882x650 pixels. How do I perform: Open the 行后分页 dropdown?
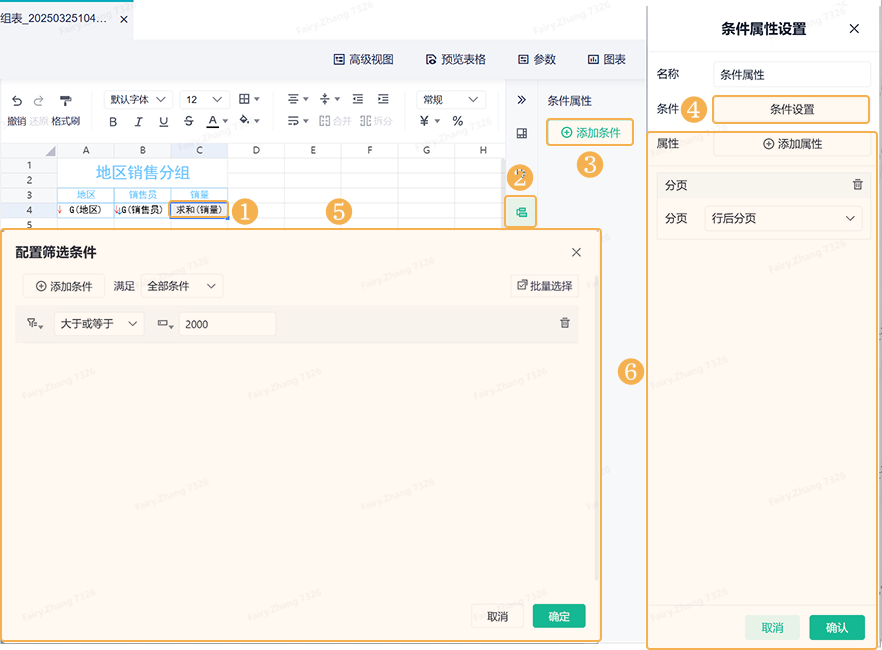point(784,218)
